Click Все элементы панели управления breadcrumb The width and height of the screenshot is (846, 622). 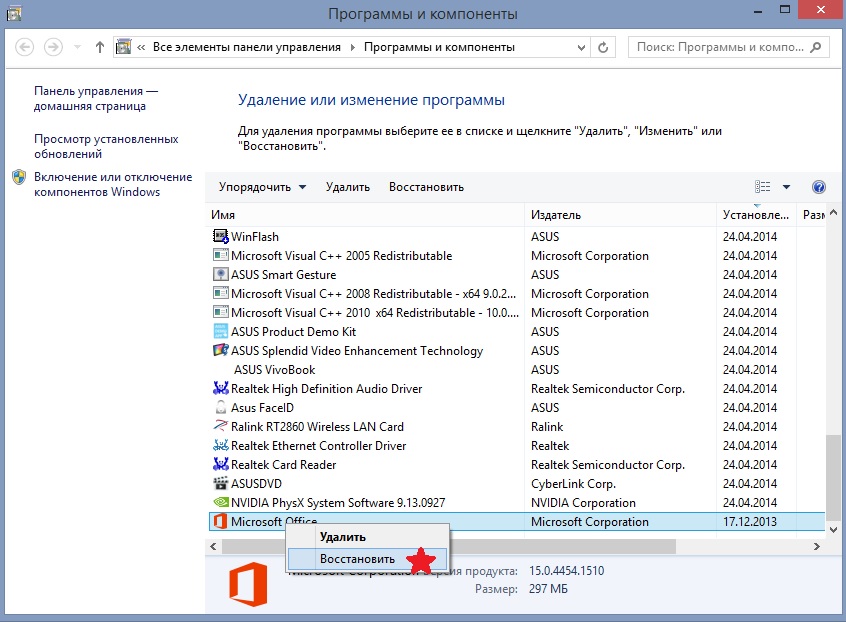click(x=247, y=47)
